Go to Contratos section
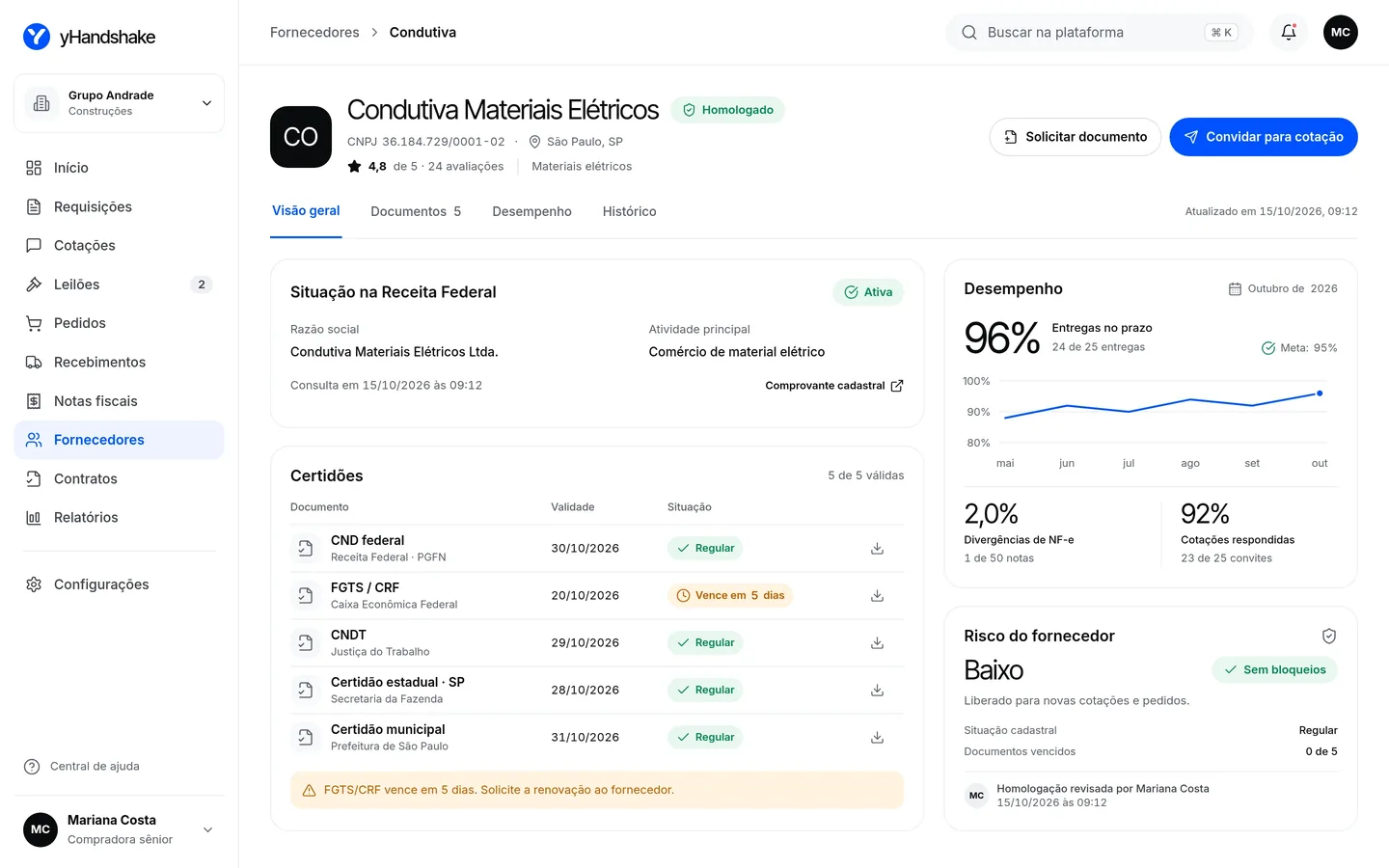The width and height of the screenshot is (1389, 868). tap(119, 479)
